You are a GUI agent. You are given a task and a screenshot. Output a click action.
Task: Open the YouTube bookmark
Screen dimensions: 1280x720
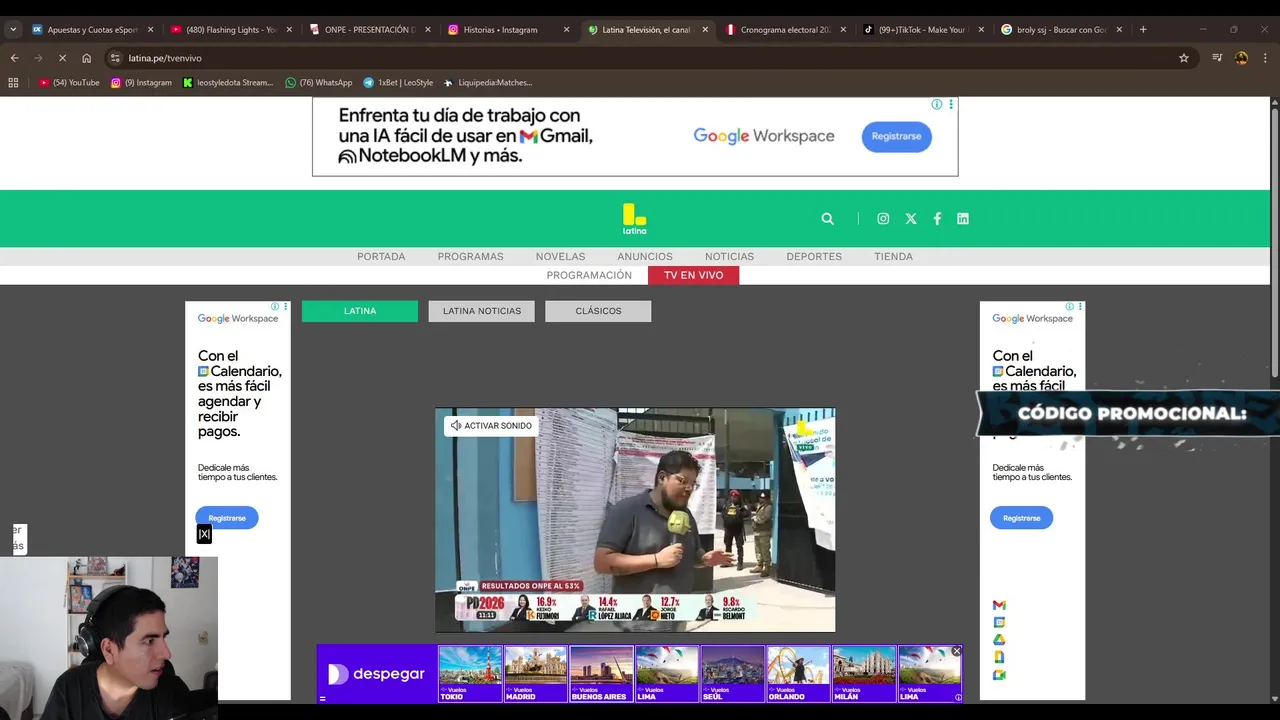click(69, 82)
